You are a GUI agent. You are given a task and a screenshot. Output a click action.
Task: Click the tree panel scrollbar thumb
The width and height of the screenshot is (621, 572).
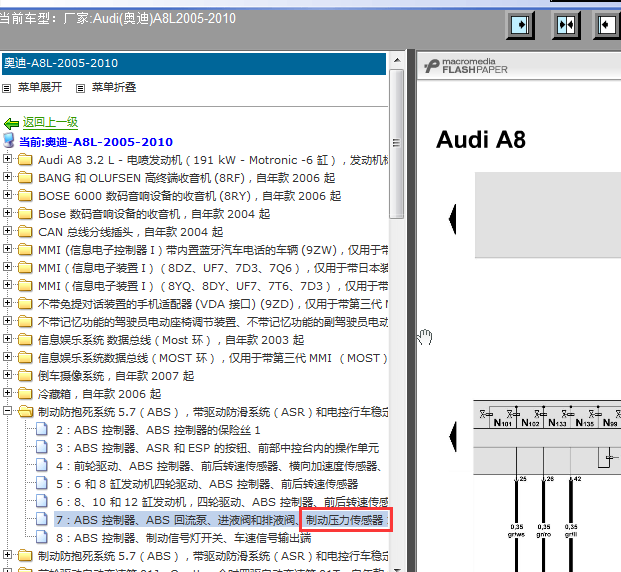(x=396, y=144)
